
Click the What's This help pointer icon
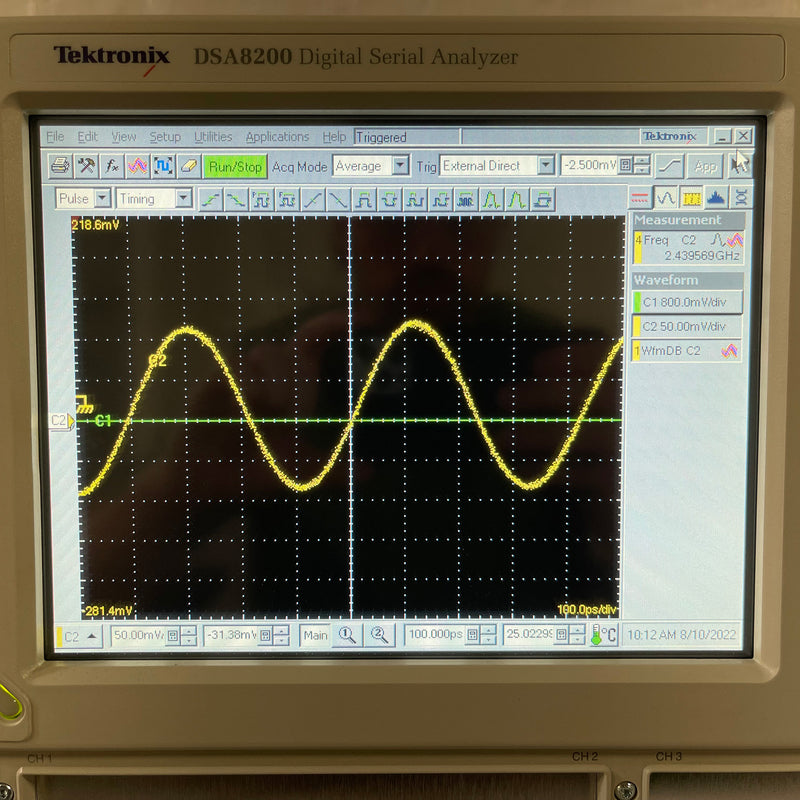pos(740,165)
